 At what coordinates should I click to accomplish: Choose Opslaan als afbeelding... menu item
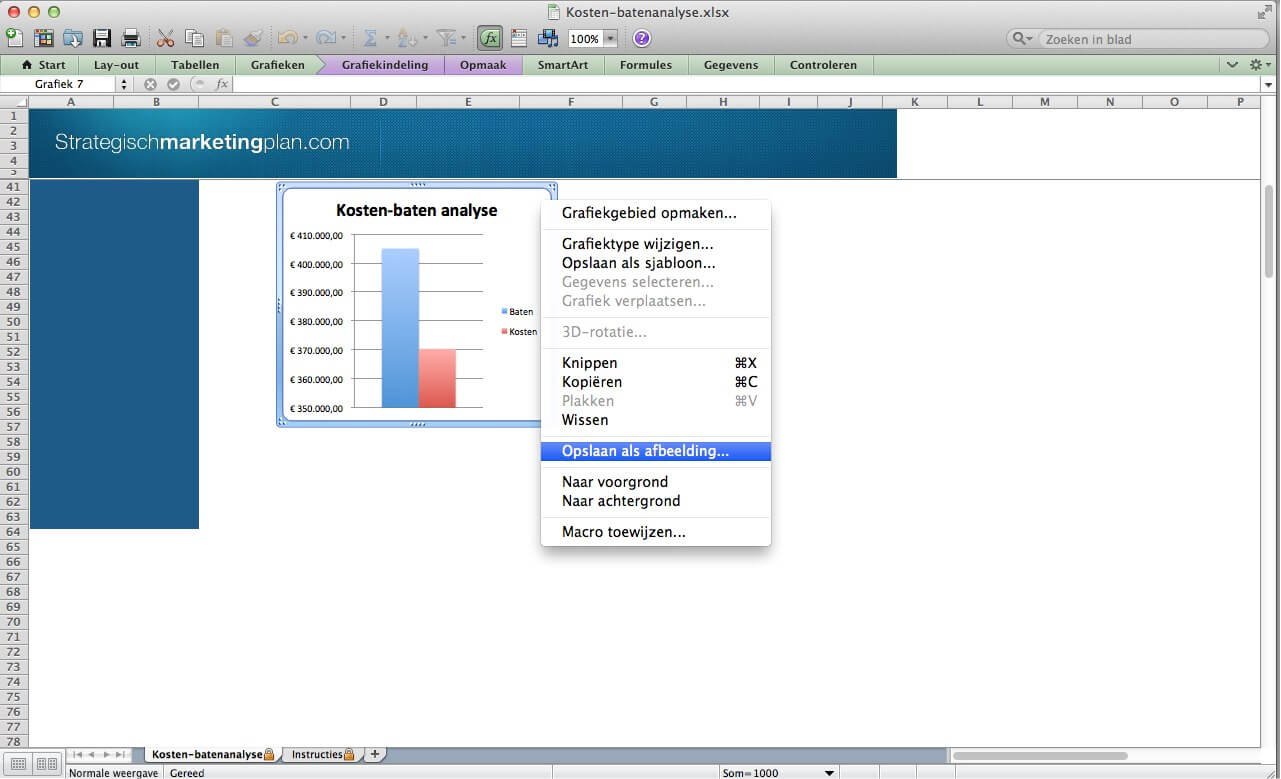655,451
